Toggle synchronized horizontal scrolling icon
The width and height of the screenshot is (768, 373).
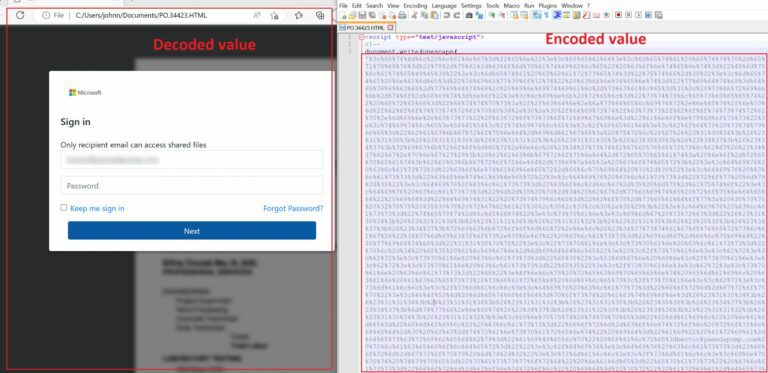525,16
